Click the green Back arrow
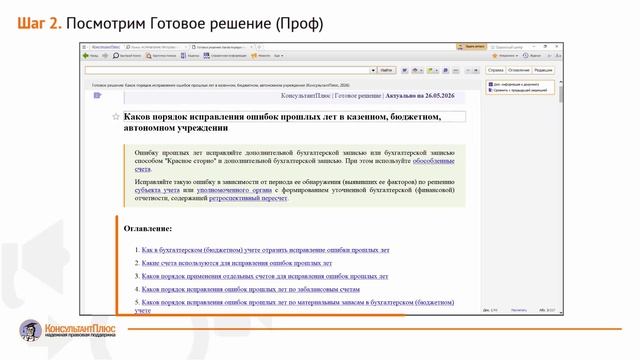Image resolution: width=640 pixels, height=360 pixels. [86, 56]
